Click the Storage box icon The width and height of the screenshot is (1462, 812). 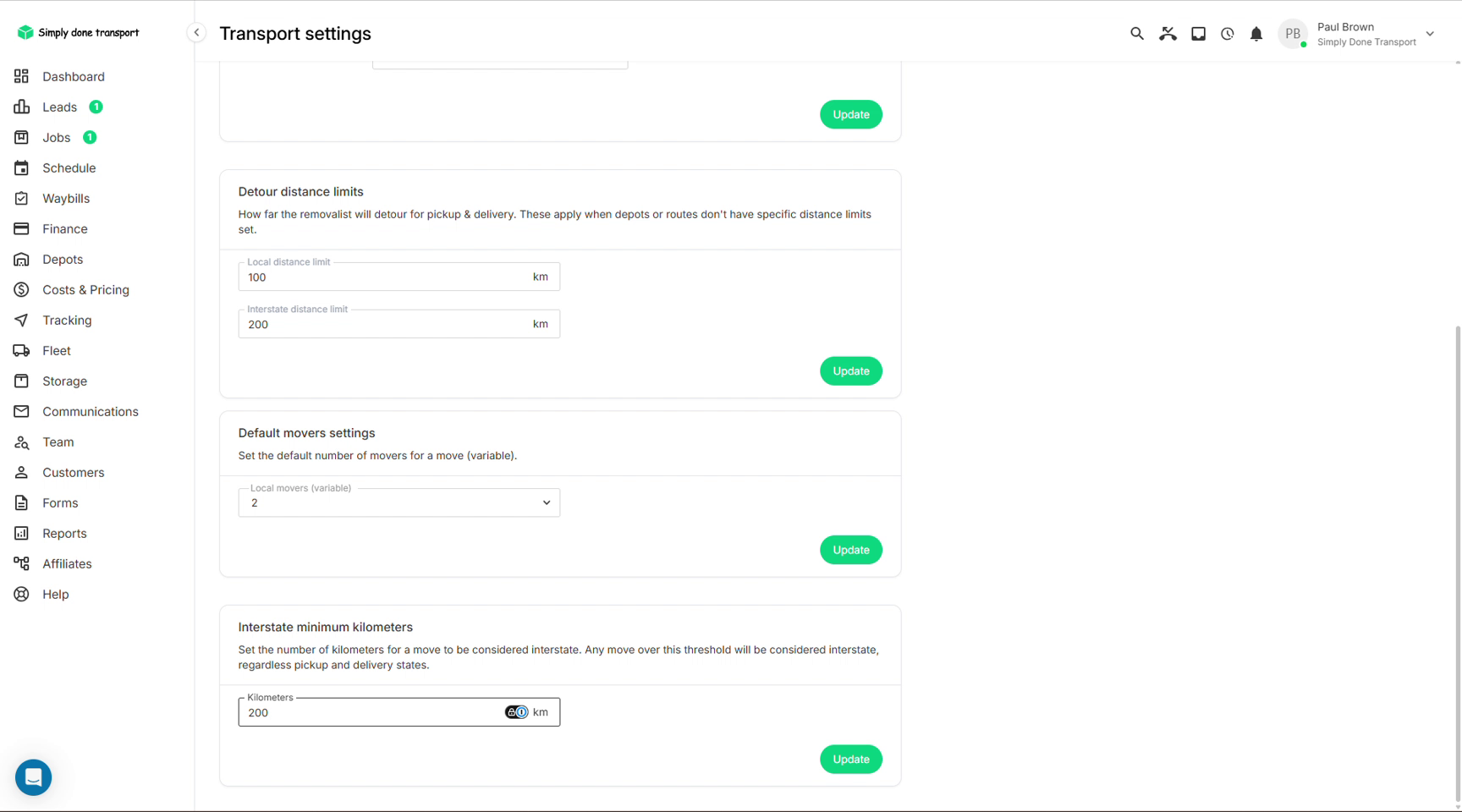[21, 381]
